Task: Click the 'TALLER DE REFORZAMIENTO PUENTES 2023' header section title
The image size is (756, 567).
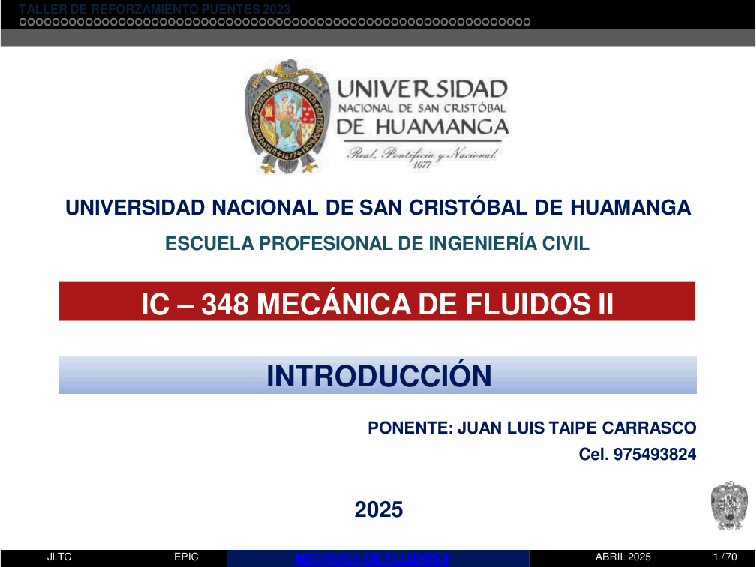Action: click(154, 9)
